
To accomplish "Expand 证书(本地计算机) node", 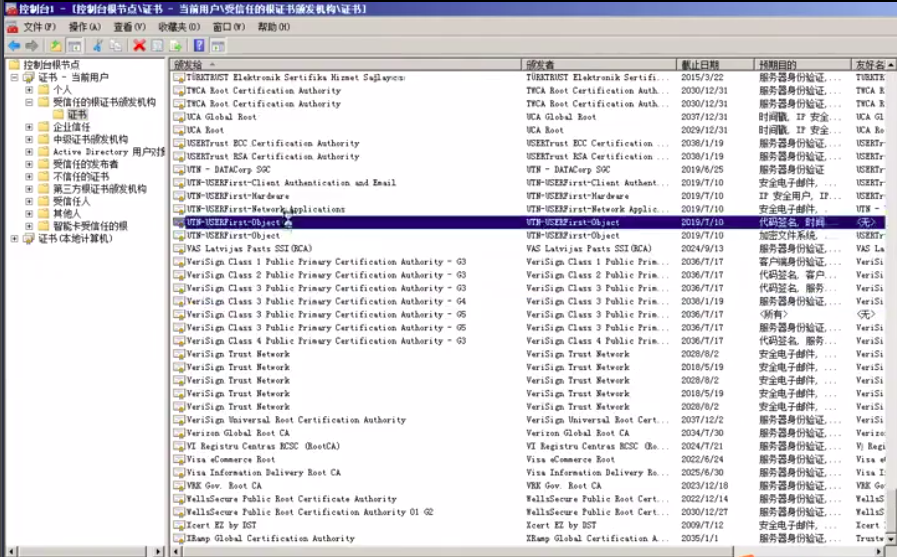I will click(x=14, y=238).
